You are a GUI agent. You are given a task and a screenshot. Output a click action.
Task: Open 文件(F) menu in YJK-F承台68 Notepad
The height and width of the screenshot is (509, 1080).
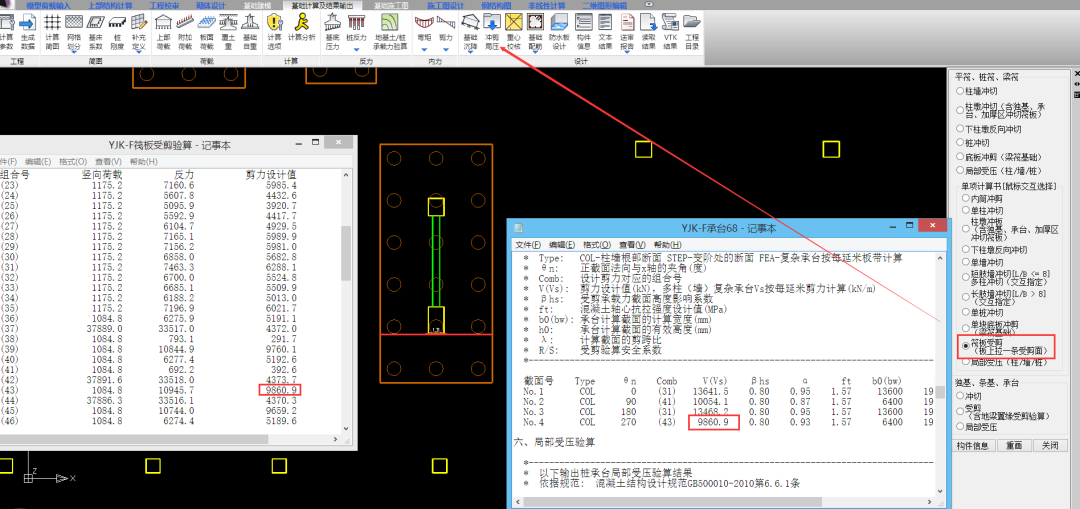(528, 245)
